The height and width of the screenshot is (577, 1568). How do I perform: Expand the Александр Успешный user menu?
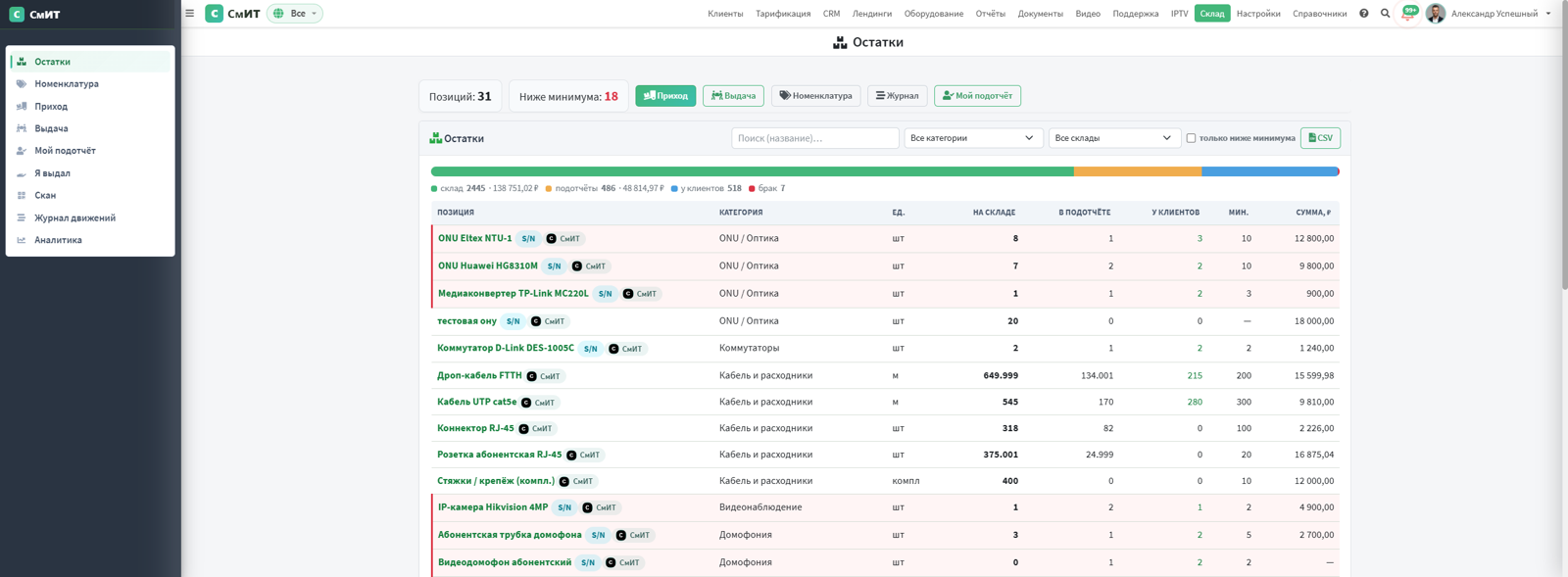[1500, 14]
